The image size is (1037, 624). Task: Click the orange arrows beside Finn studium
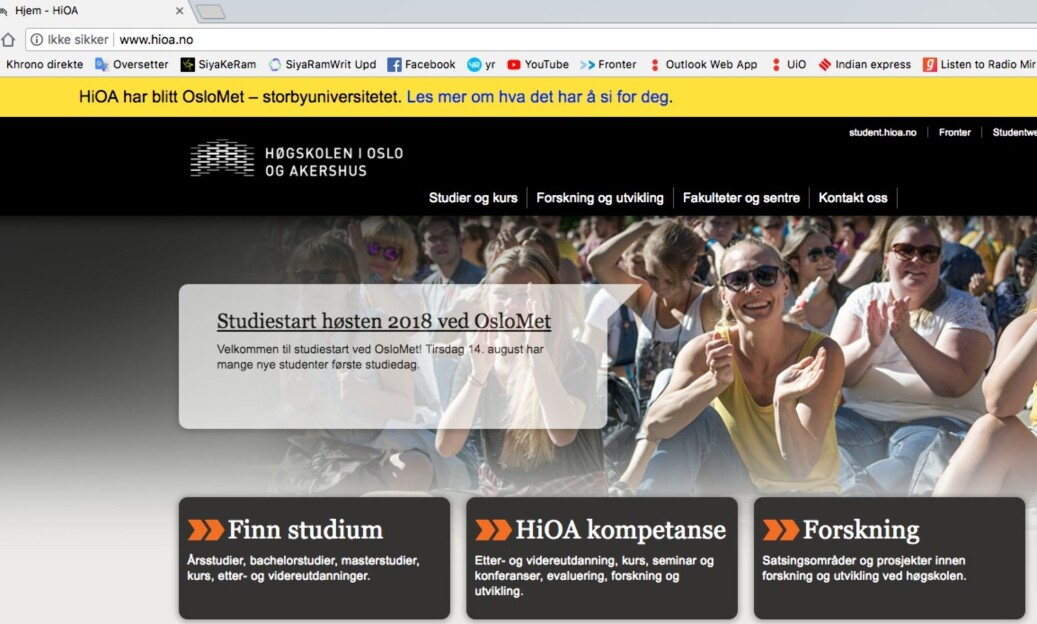(x=206, y=529)
